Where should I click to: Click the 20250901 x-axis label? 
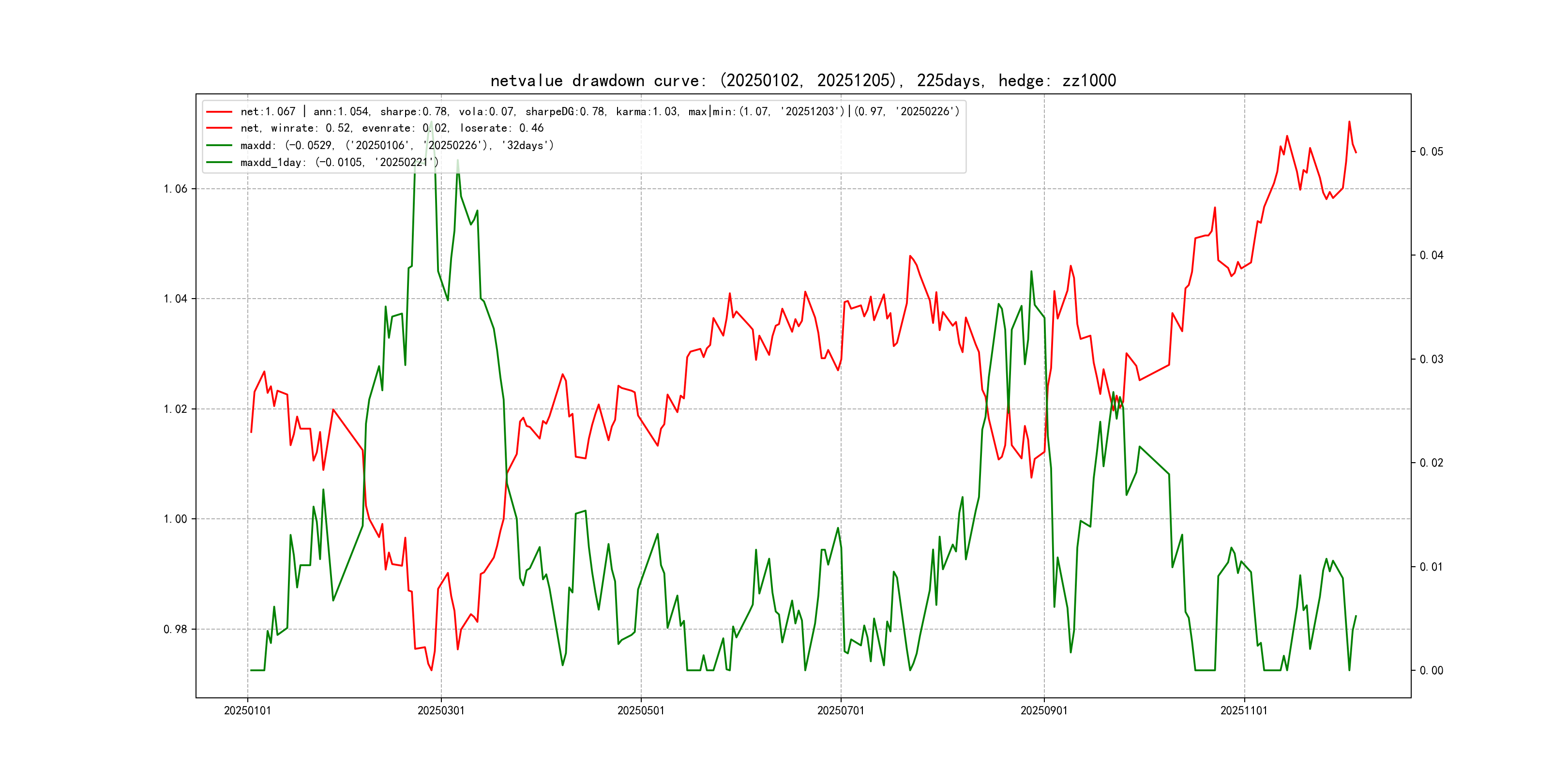point(1044,711)
